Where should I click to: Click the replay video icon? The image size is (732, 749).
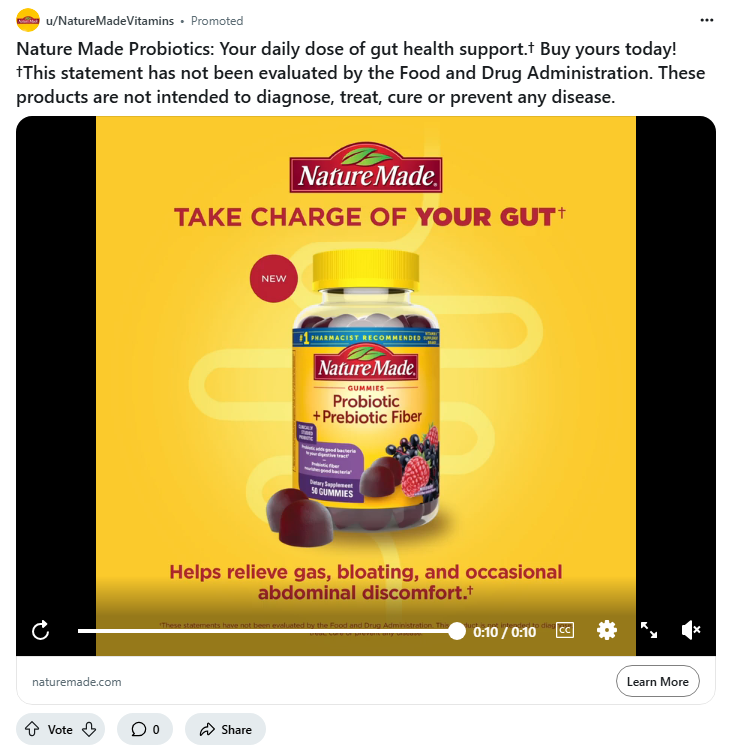[x=41, y=630]
